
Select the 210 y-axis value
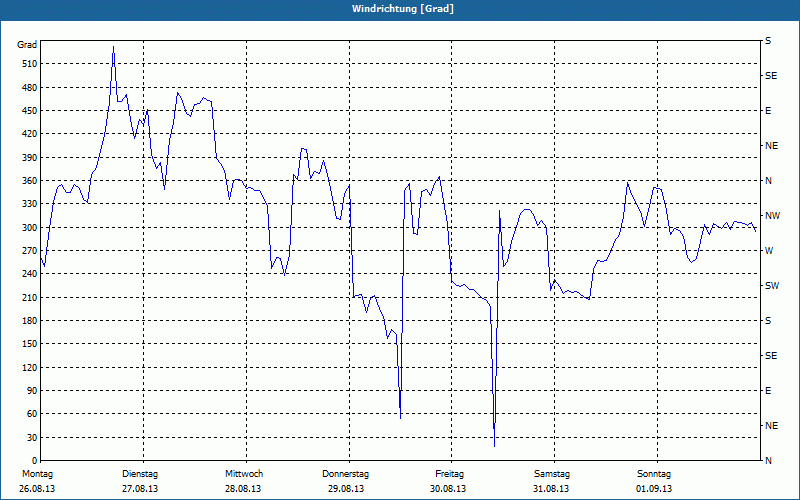(30, 297)
